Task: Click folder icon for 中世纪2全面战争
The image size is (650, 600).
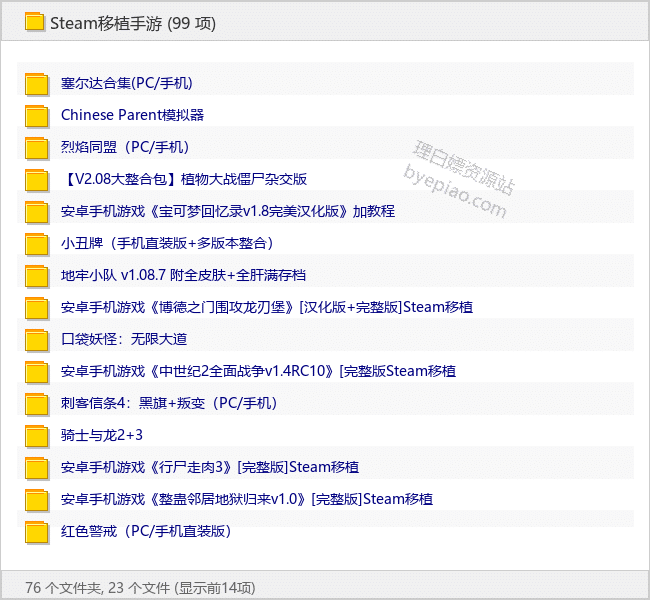Action: pos(37,372)
